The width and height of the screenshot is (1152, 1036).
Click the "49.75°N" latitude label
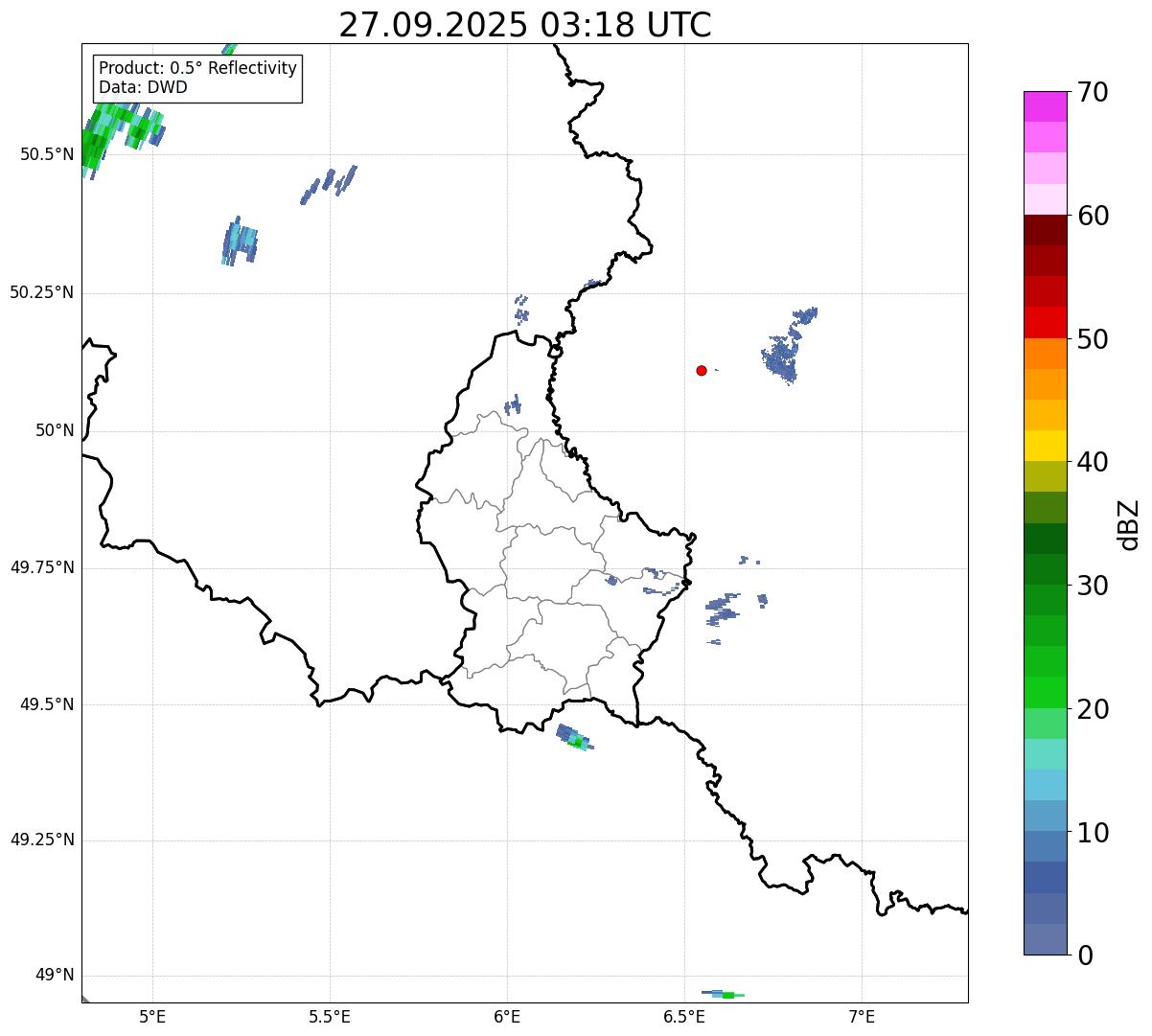pyautogui.click(x=41, y=567)
